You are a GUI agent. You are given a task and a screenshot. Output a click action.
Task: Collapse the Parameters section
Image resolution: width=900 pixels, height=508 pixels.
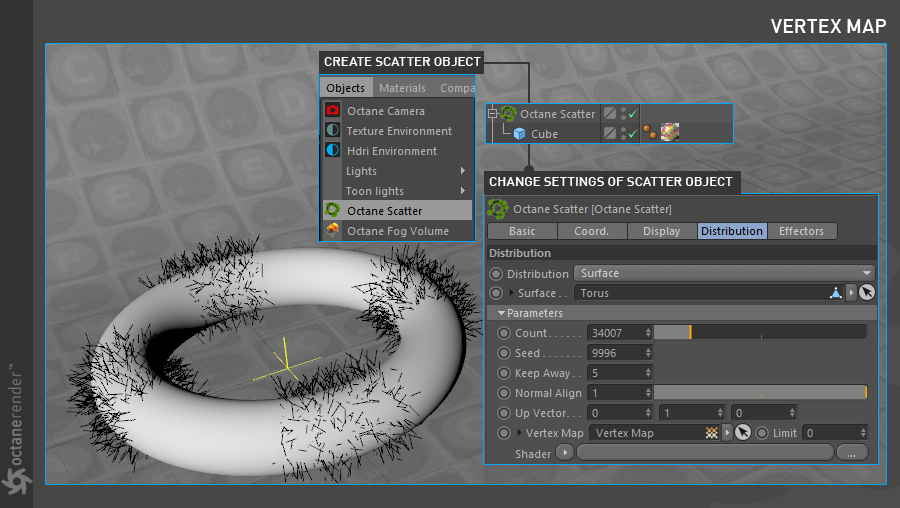[x=502, y=313]
